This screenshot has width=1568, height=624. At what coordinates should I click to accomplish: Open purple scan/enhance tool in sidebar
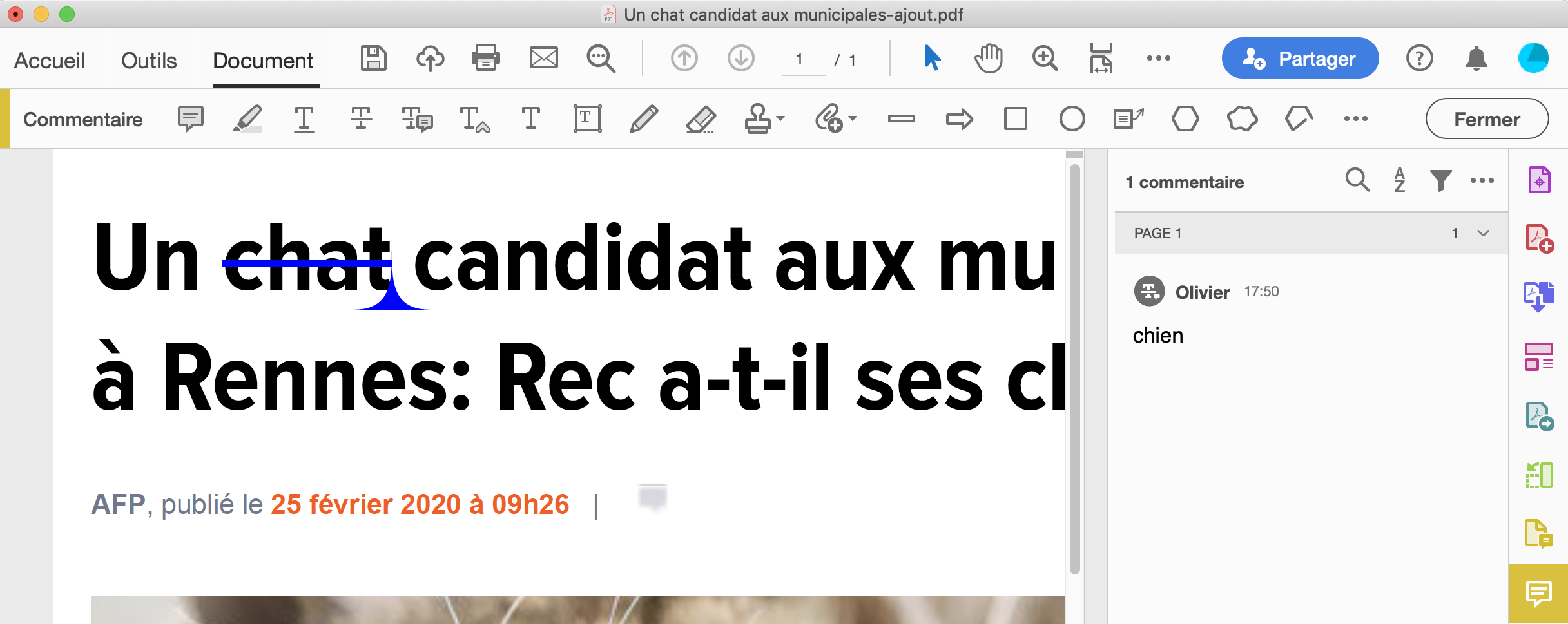(x=1539, y=180)
